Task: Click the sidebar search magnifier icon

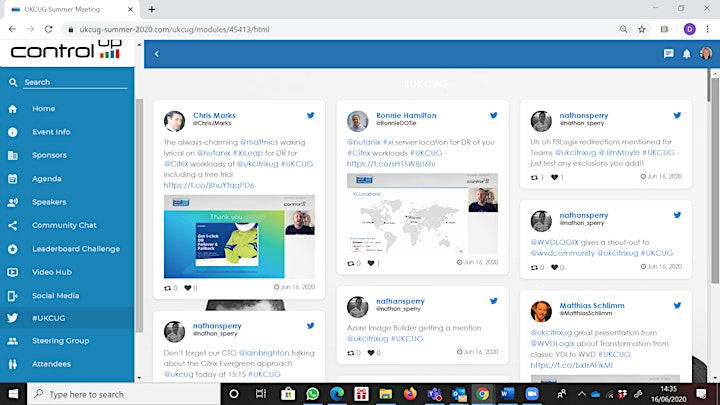Action: pyautogui.click(x=13, y=82)
